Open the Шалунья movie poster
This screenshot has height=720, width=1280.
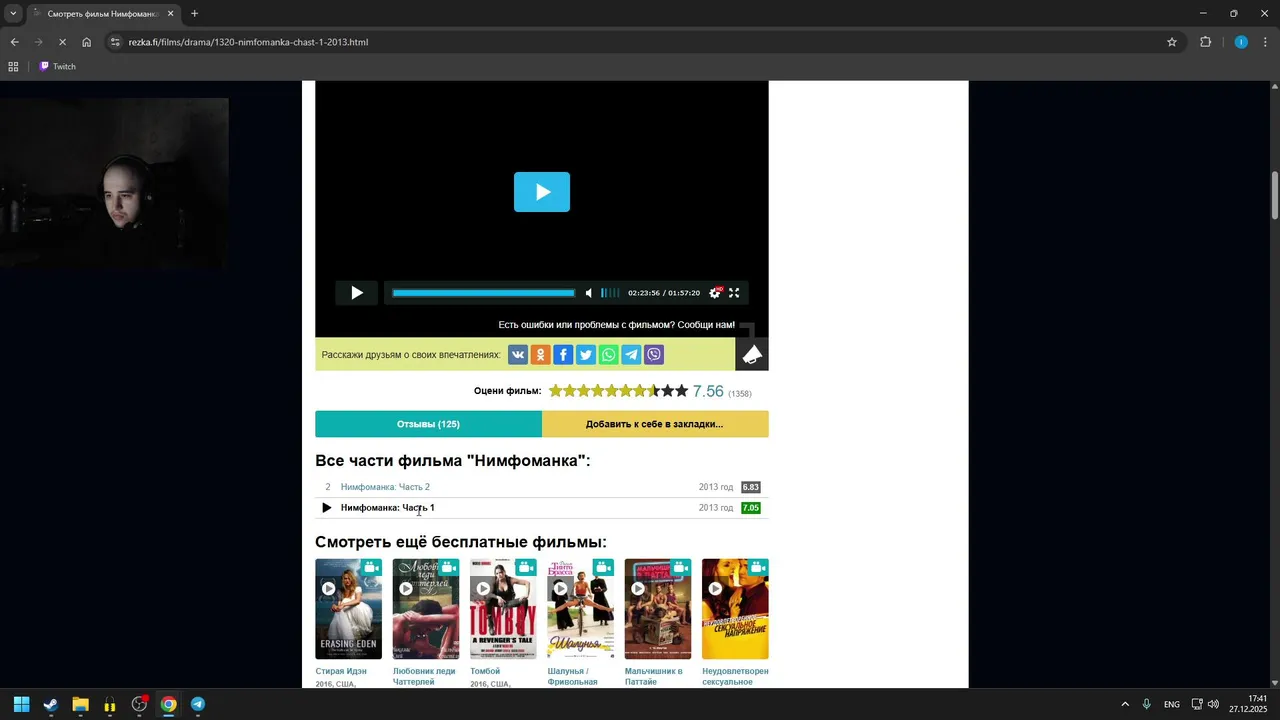[581, 609]
